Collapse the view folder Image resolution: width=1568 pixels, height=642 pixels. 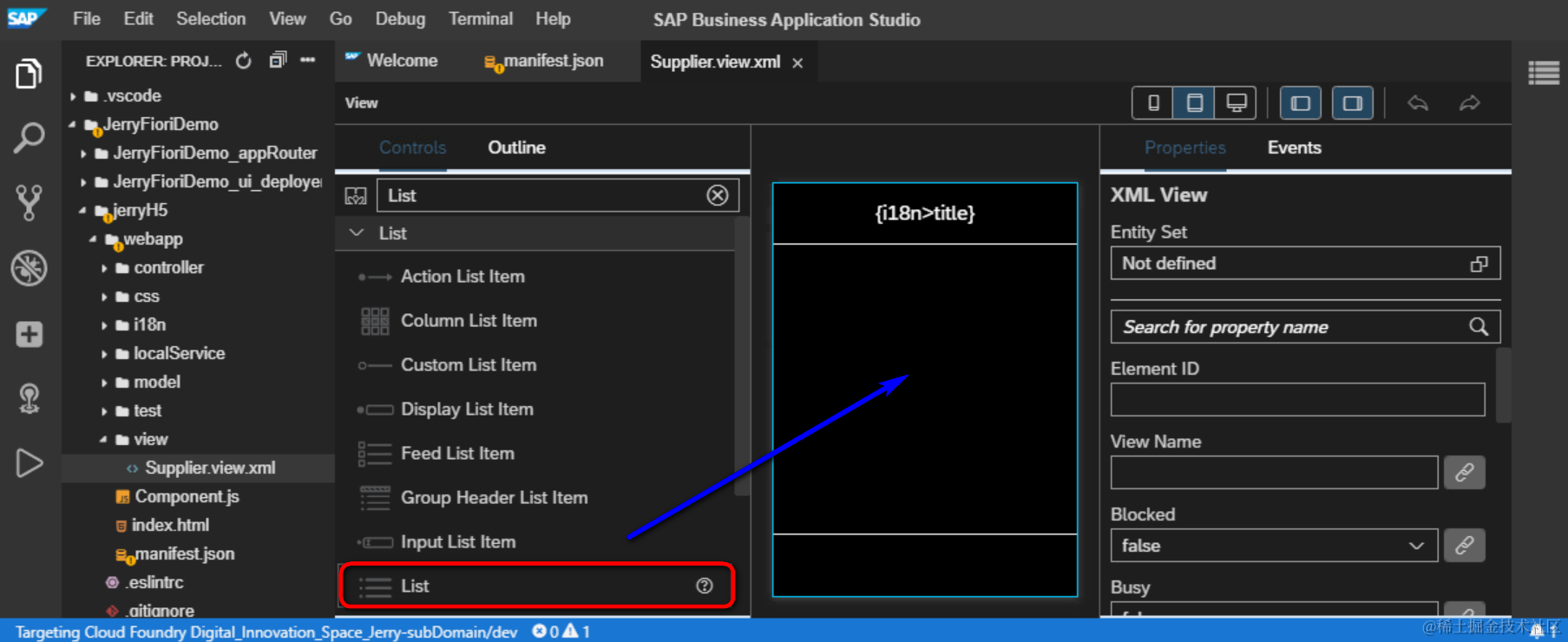104,440
